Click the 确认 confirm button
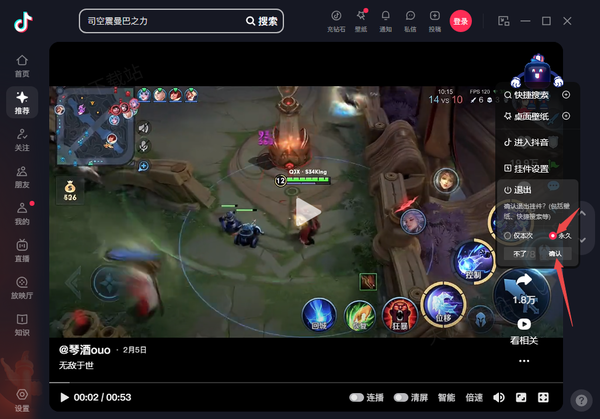The height and width of the screenshot is (419, 600). pyautogui.click(x=555, y=254)
